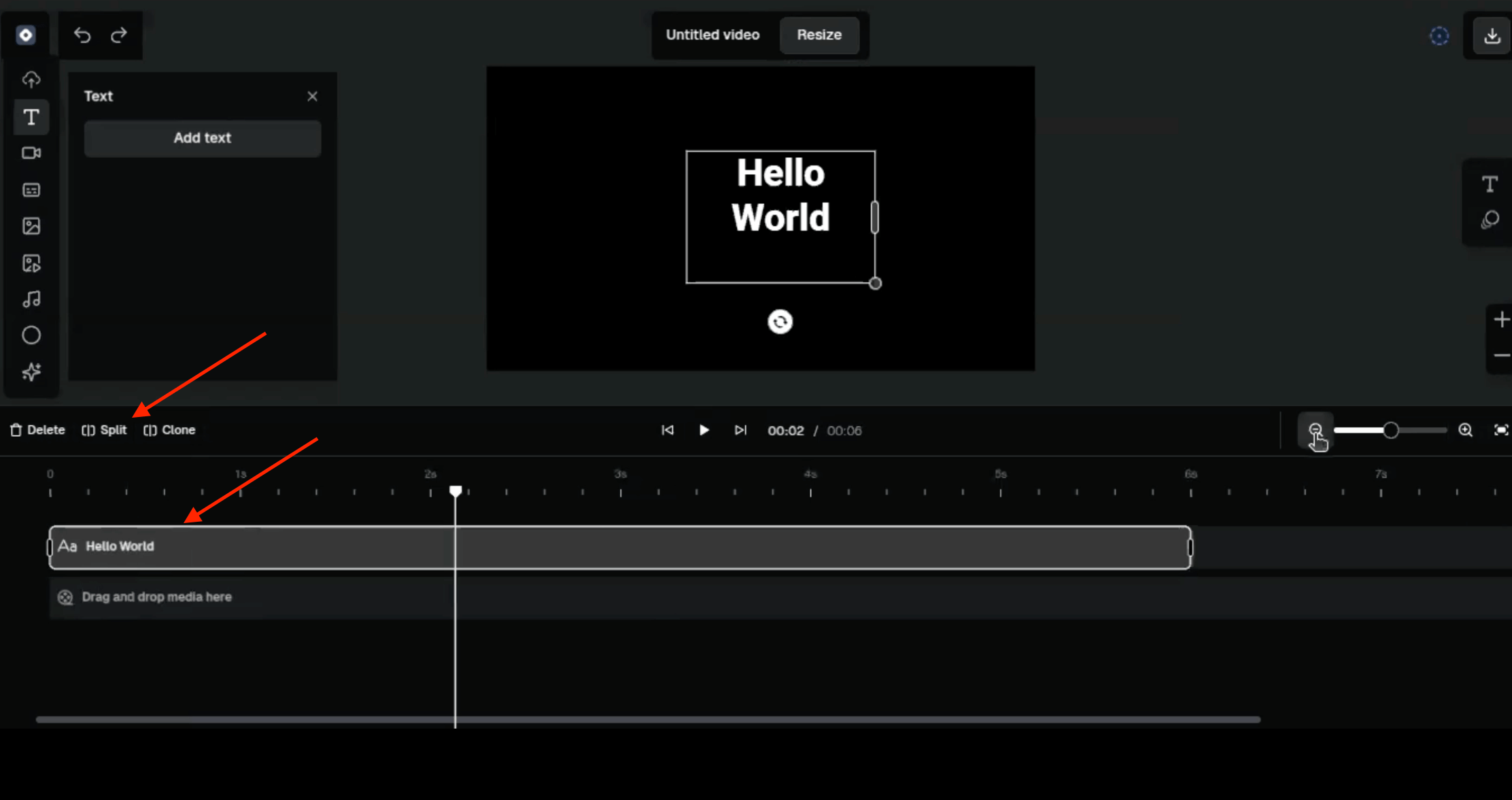The image size is (1512, 800).
Task: Click the Add text button
Action: (203, 138)
